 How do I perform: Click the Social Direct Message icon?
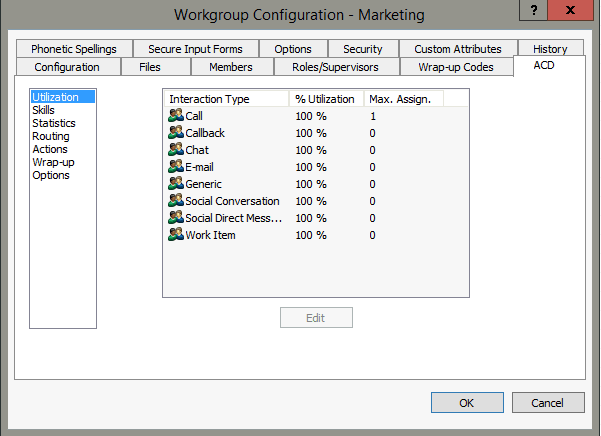click(176, 218)
